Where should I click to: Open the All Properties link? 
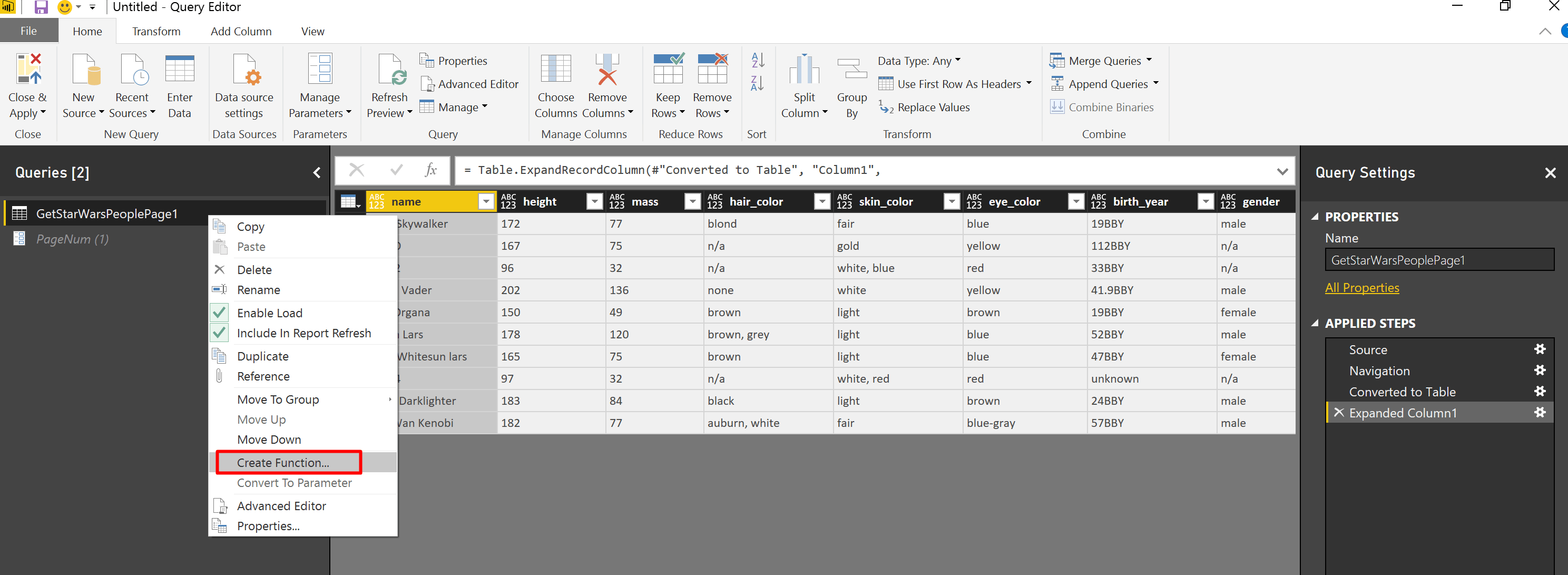coord(1361,288)
